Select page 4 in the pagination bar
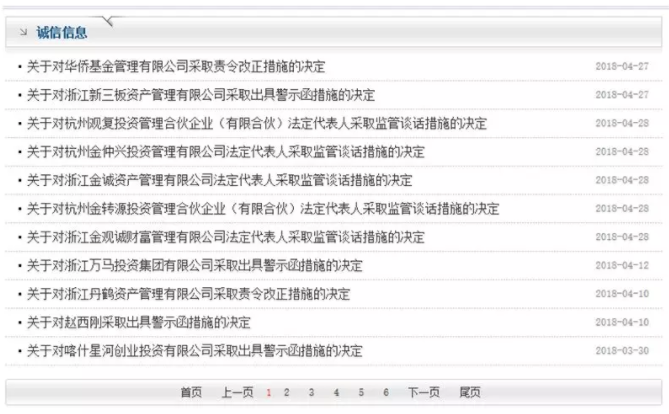Image resolution: width=669 pixels, height=414 pixels. [336, 393]
